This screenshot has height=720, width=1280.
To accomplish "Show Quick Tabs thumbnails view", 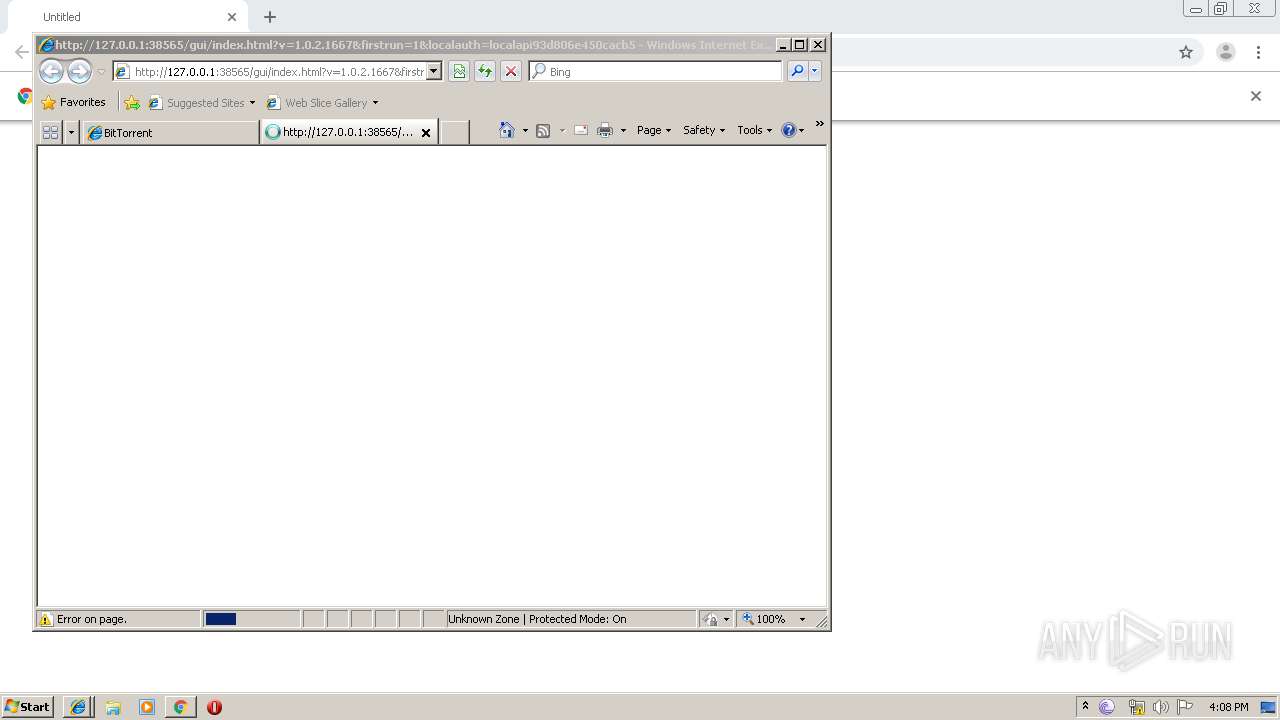I will pyautogui.click(x=50, y=132).
